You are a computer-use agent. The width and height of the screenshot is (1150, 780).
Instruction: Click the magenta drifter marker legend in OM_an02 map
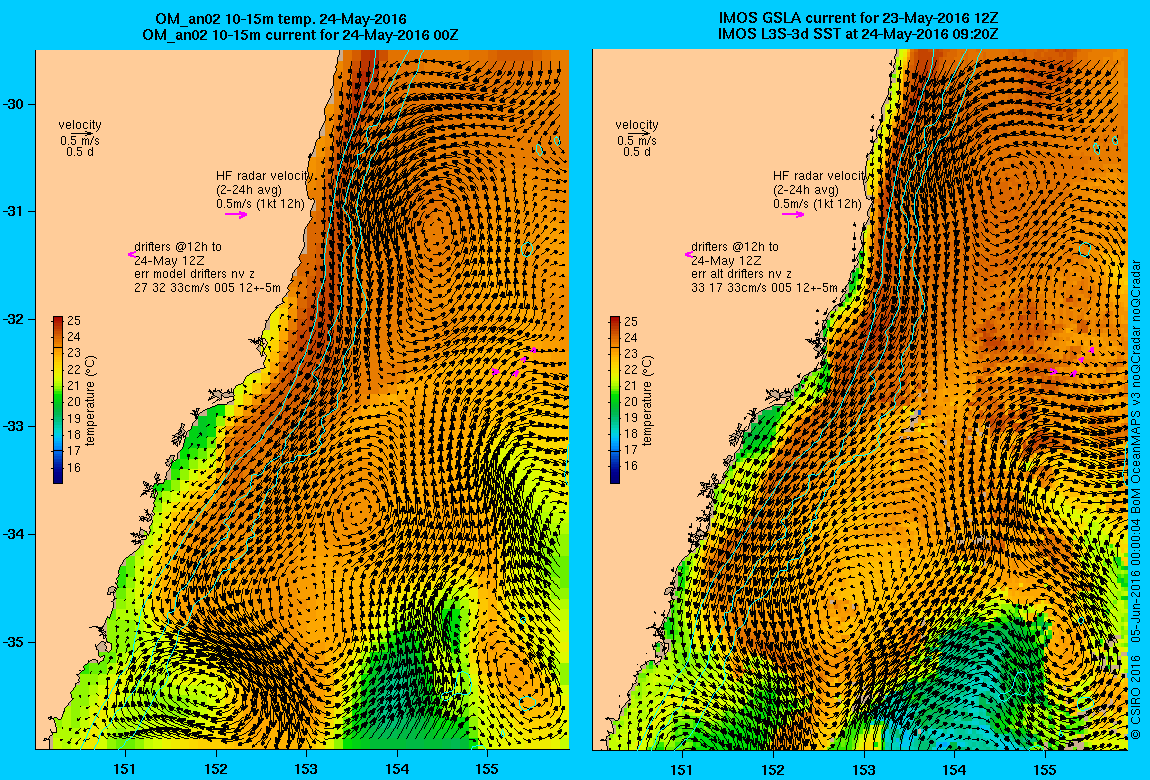[131, 254]
